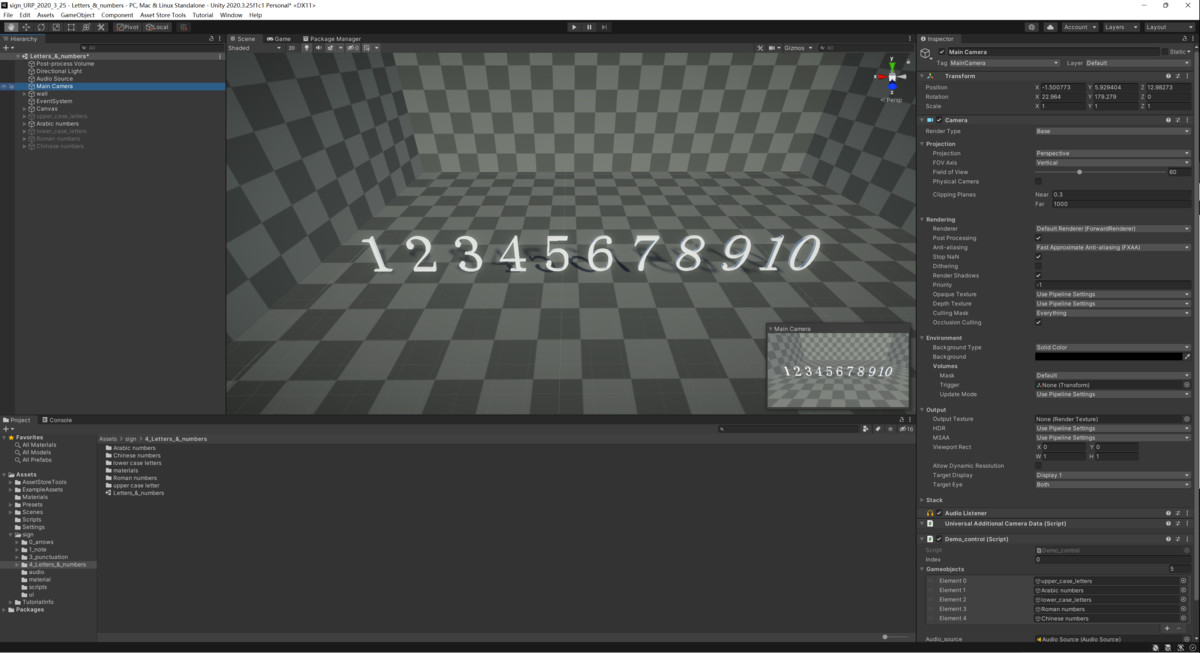1200x653 pixels.
Task: Open the GameObject menu
Action: click(x=77, y=15)
